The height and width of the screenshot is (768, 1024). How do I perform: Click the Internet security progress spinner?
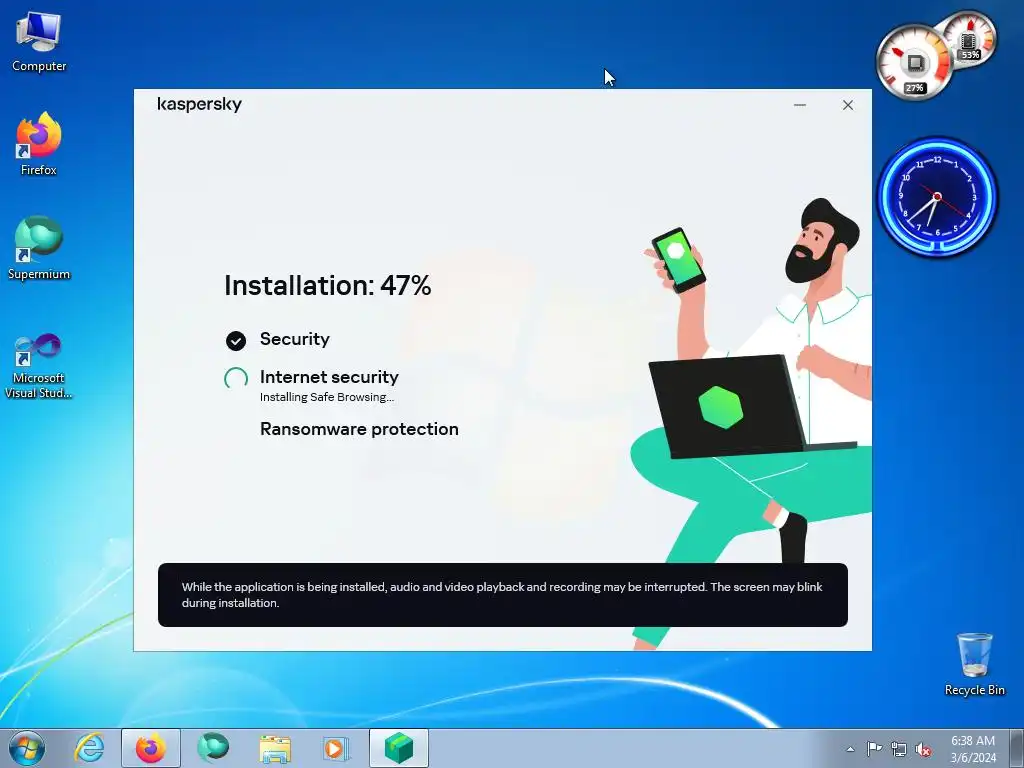click(236, 378)
